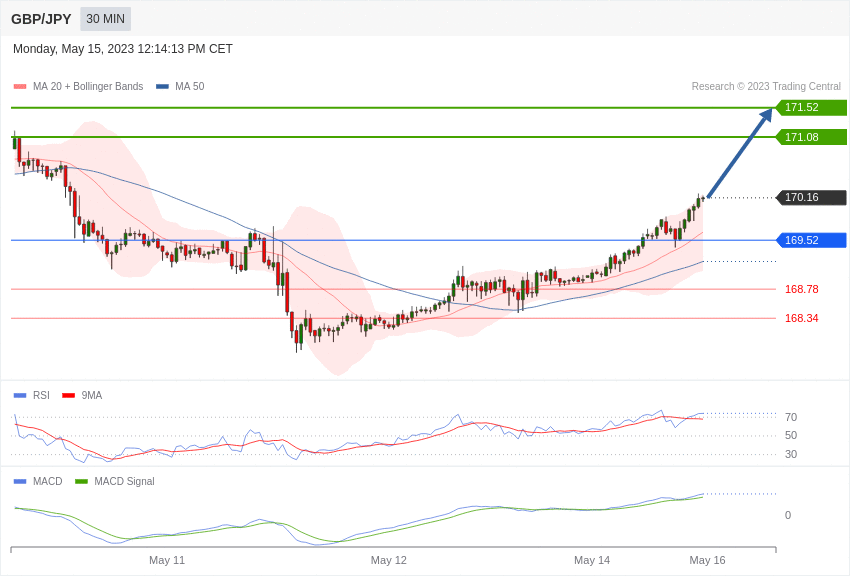Image resolution: width=850 pixels, height=576 pixels.
Task: Click the 30 MIN timeframe badge
Action: tap(106, 19)
